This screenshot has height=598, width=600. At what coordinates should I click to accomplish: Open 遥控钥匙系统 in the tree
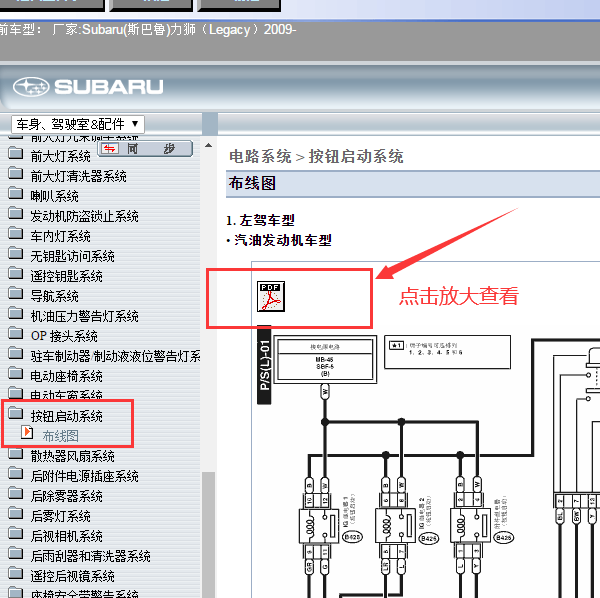click(67, 276)
